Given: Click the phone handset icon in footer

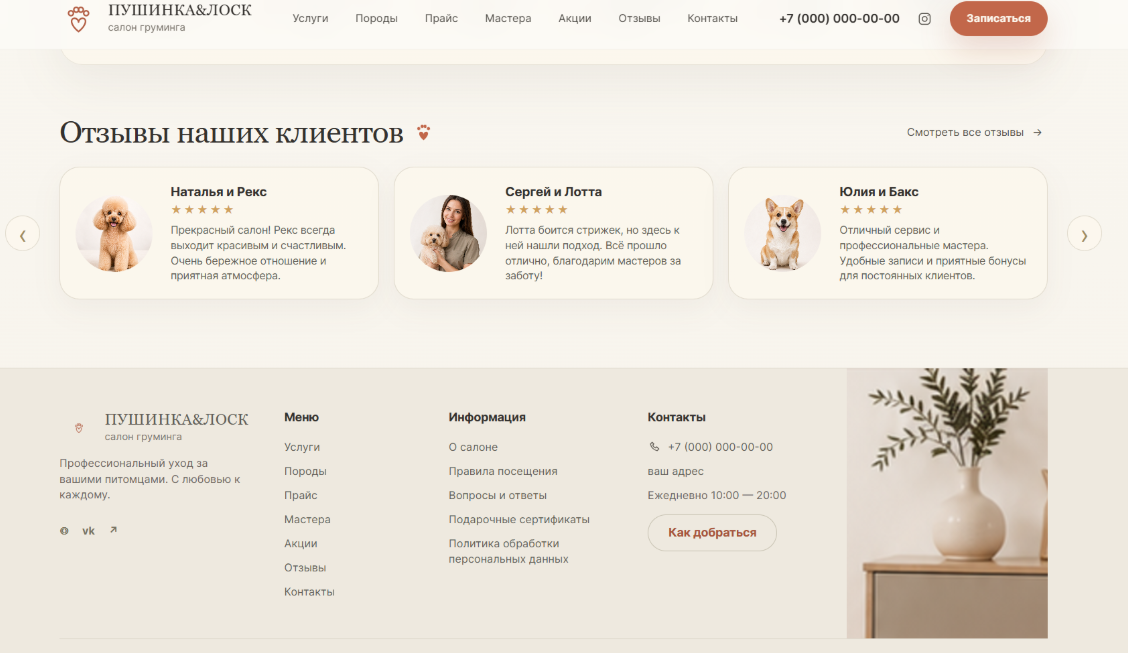Looking at the screenshot, I should [x=654, y=447].
